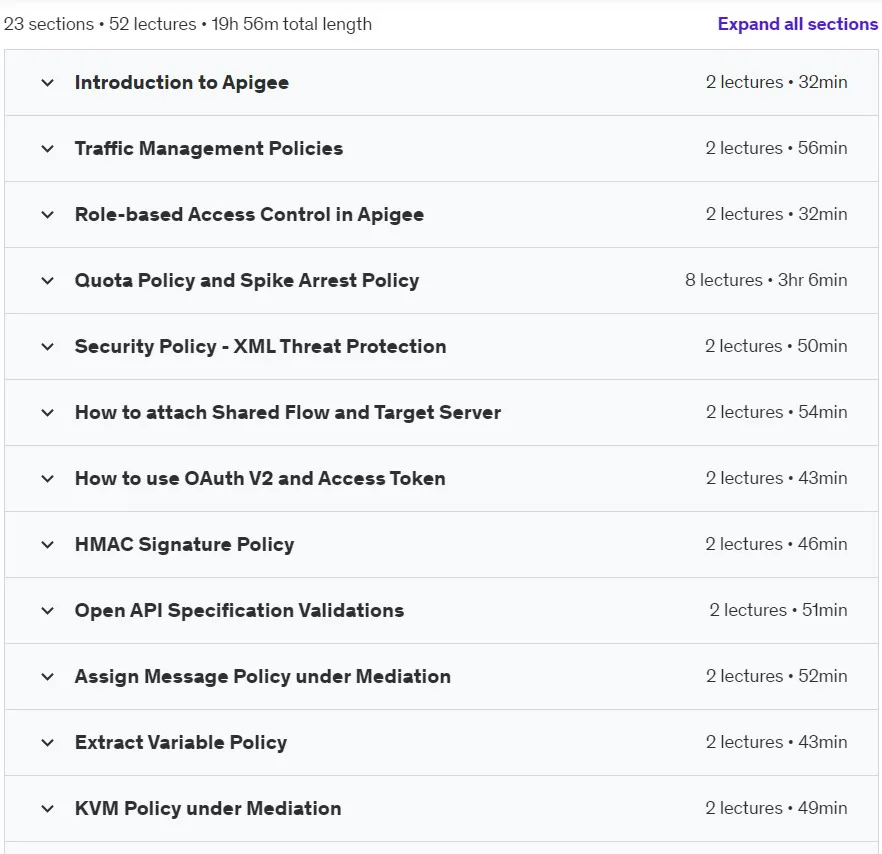Expand chevron beside KVM Policy under Mediation
Image resolution: width=882 pixels, height=854 pixels.
48,808
